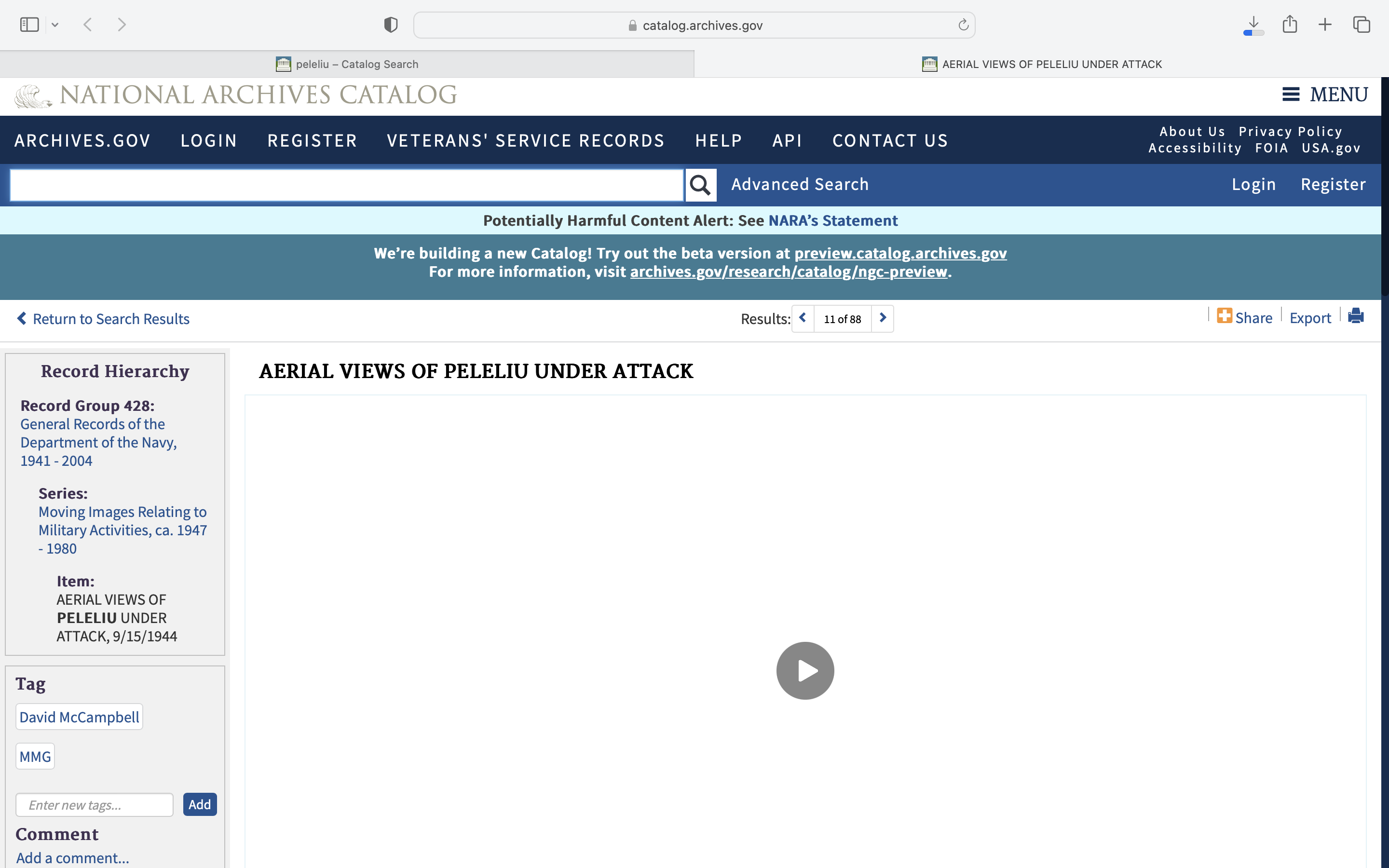The height and width of the screenshot is (868, 1389).
Task: Show Safari downloads
Action: pos(1253,25)
